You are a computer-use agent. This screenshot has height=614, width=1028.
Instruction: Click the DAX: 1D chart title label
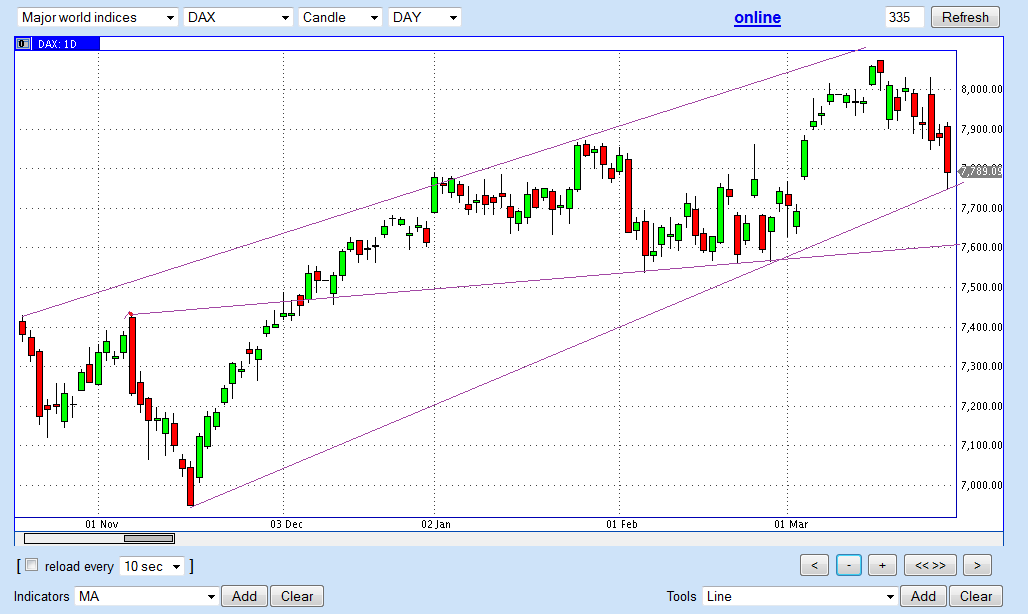tap(57, 44)
